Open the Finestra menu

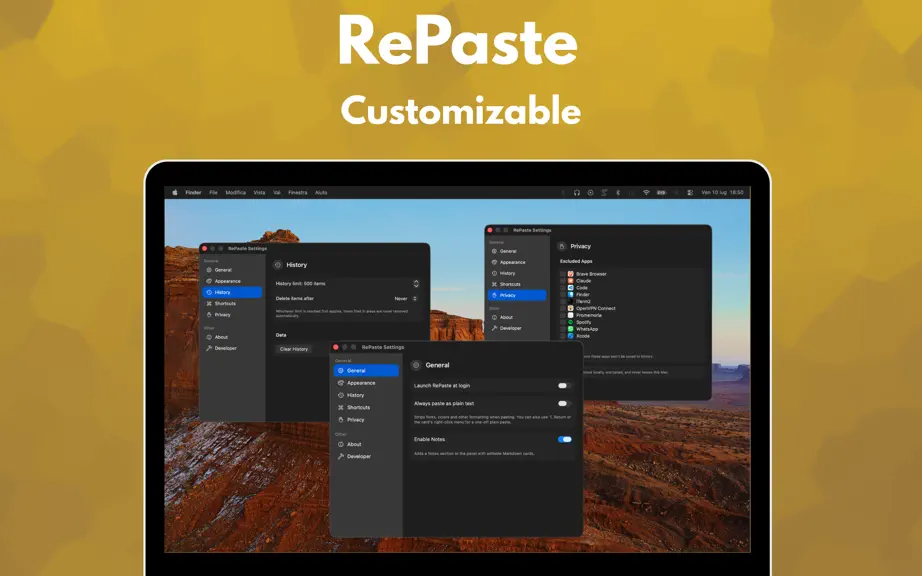pos(298,192)
